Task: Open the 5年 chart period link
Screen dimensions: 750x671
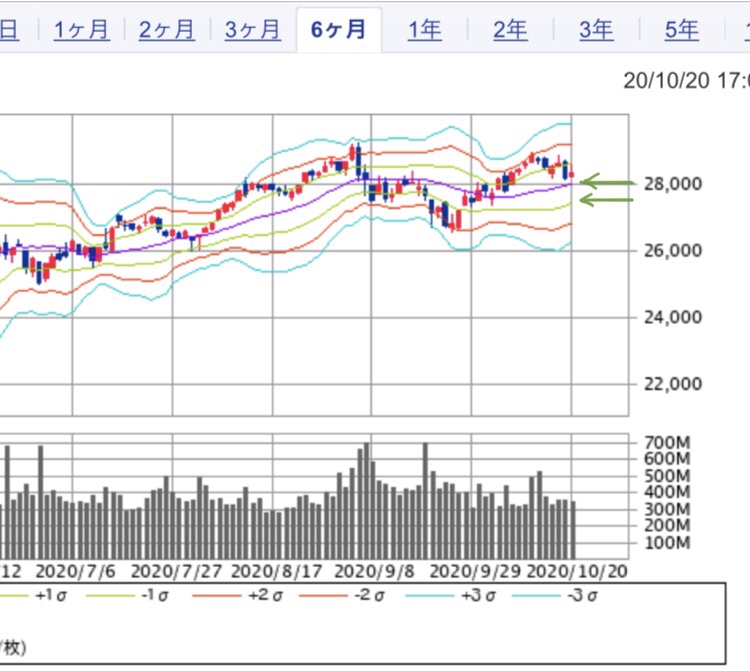Action: coord(682,30)
